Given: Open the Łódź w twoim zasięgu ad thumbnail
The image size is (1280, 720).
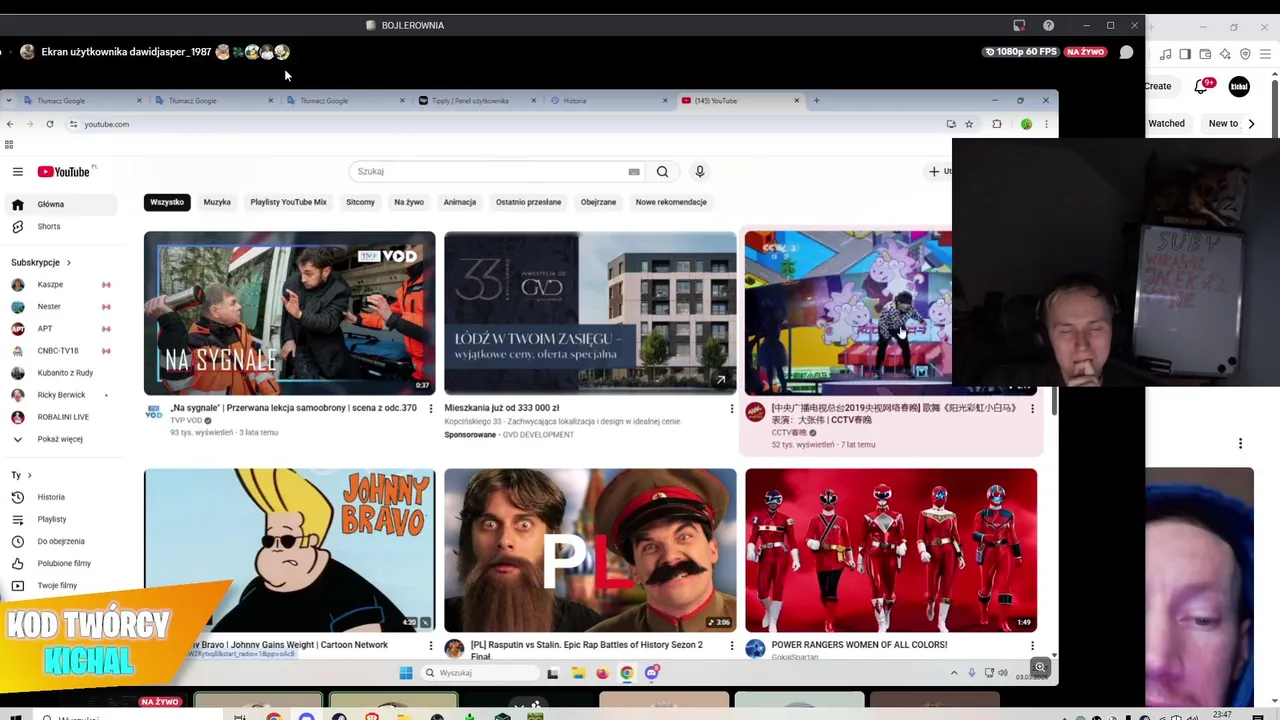Looking at the screenshot, I should (x=590, y=313).
